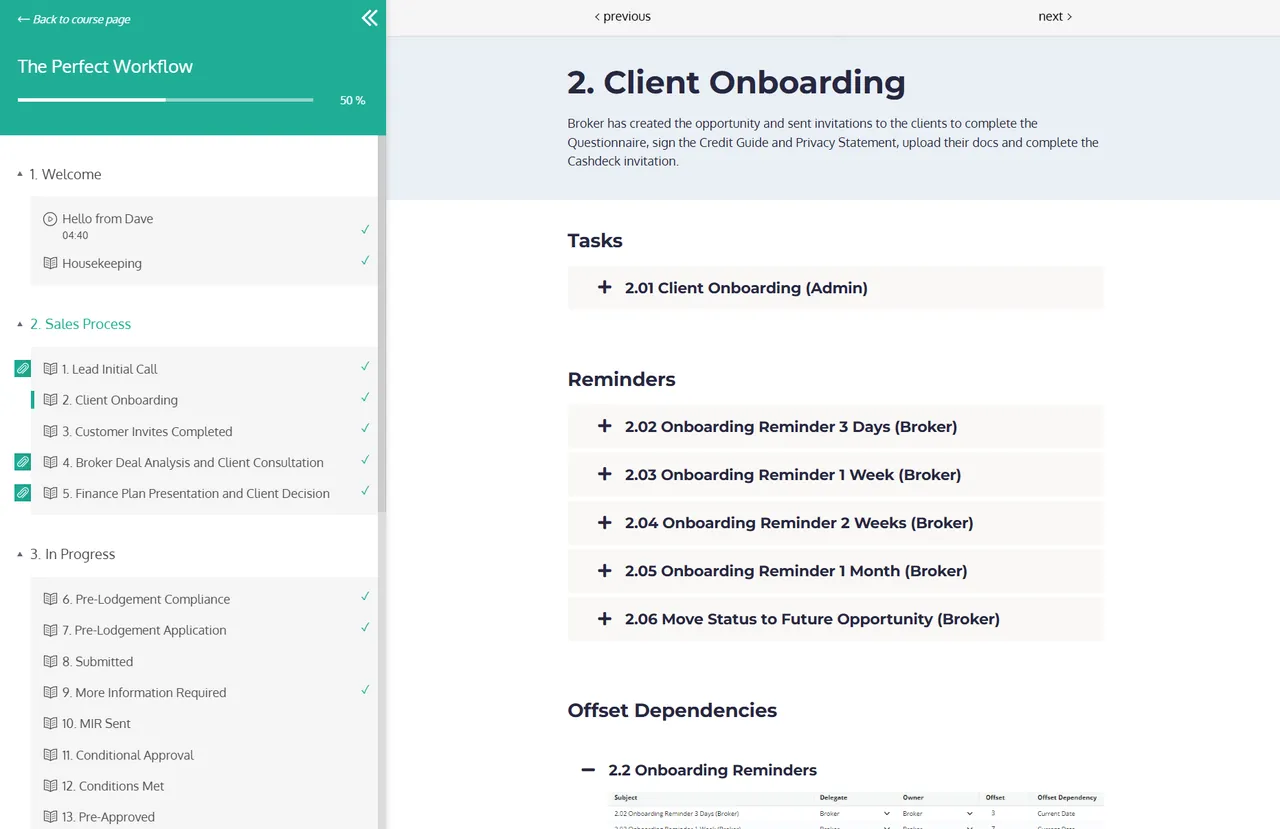Click the book icon beside More Information Required
Viewport: 1280px width, 829px height.
(50, 692)
